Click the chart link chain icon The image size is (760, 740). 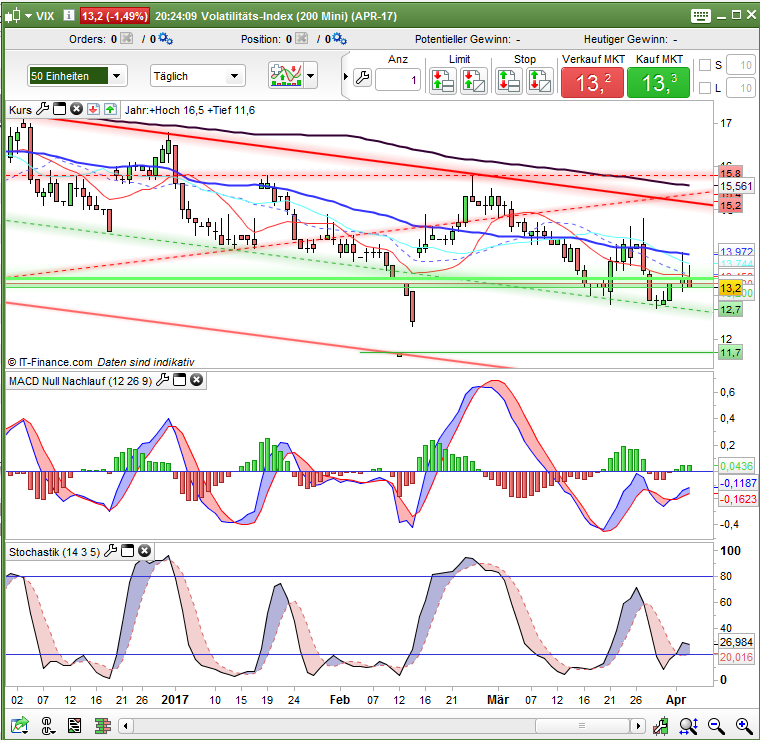coord(47,726)
